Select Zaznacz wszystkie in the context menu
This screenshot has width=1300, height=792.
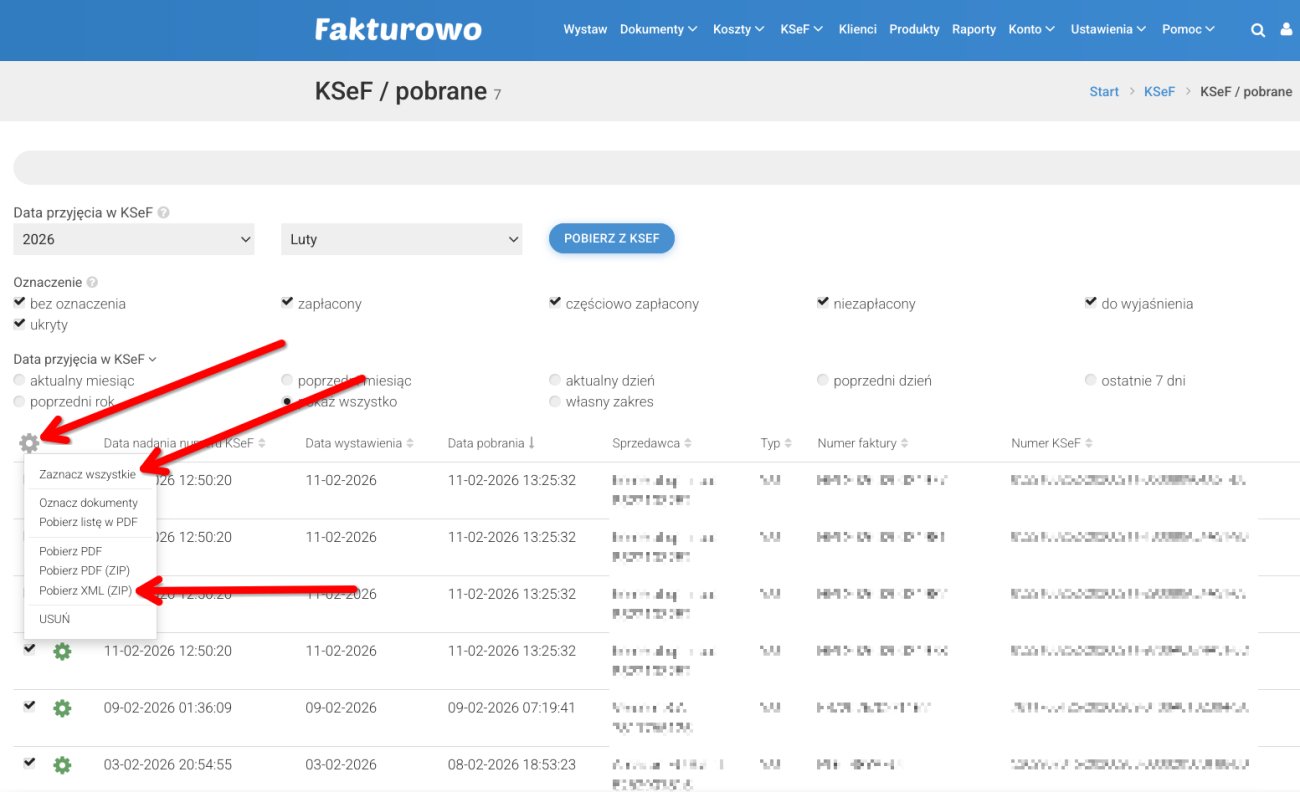87,475
